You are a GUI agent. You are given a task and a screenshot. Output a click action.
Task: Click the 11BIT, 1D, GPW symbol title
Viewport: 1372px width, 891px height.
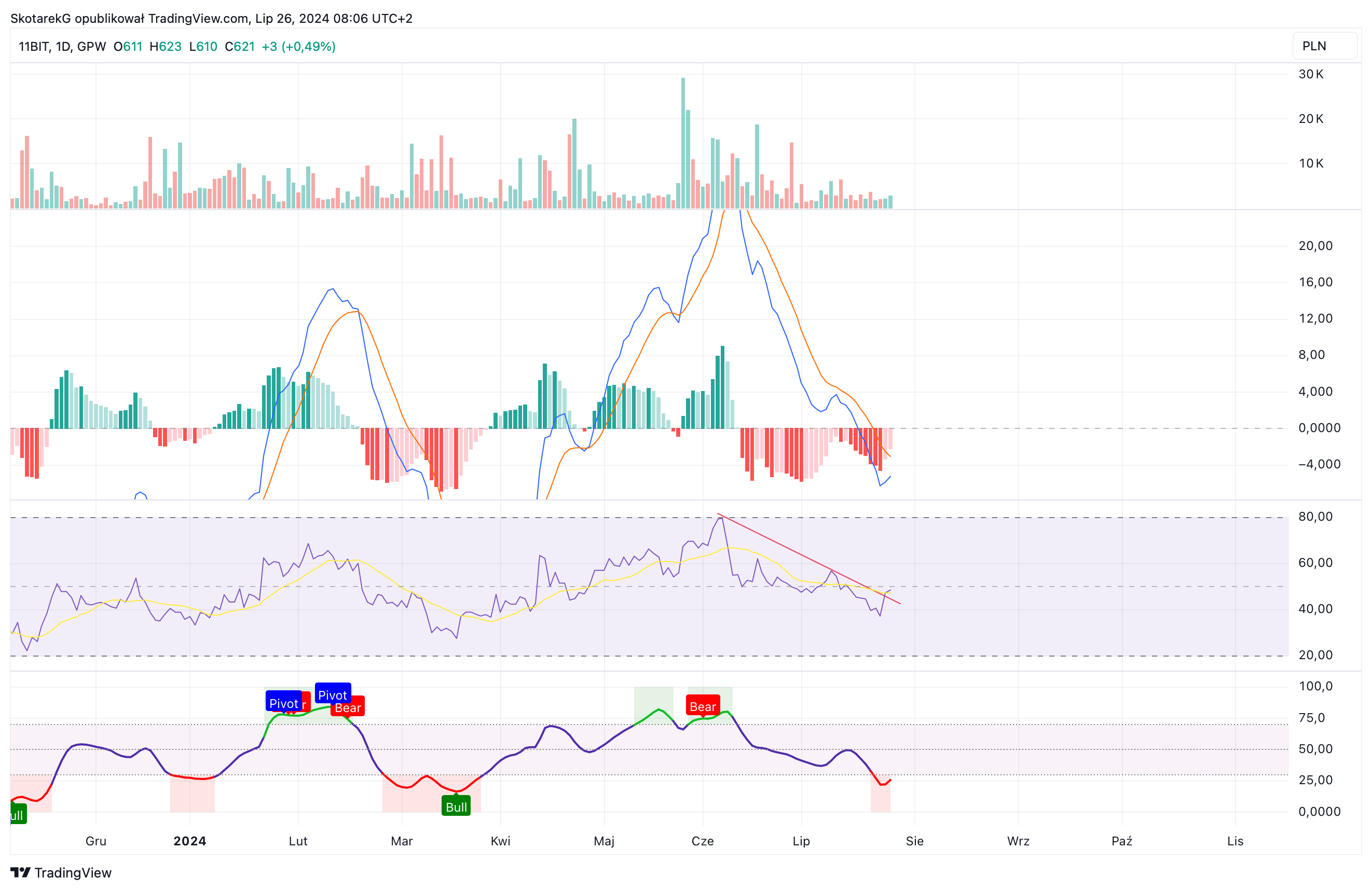(62, 47)
